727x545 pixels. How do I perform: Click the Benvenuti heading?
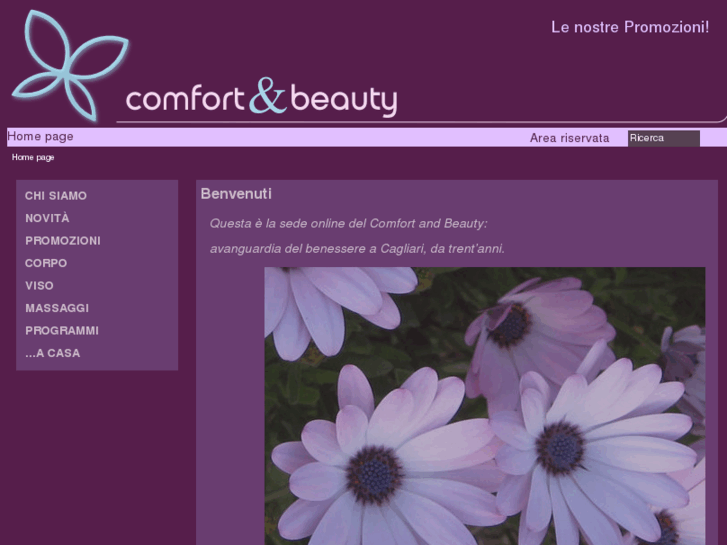[x=236, y=194]
